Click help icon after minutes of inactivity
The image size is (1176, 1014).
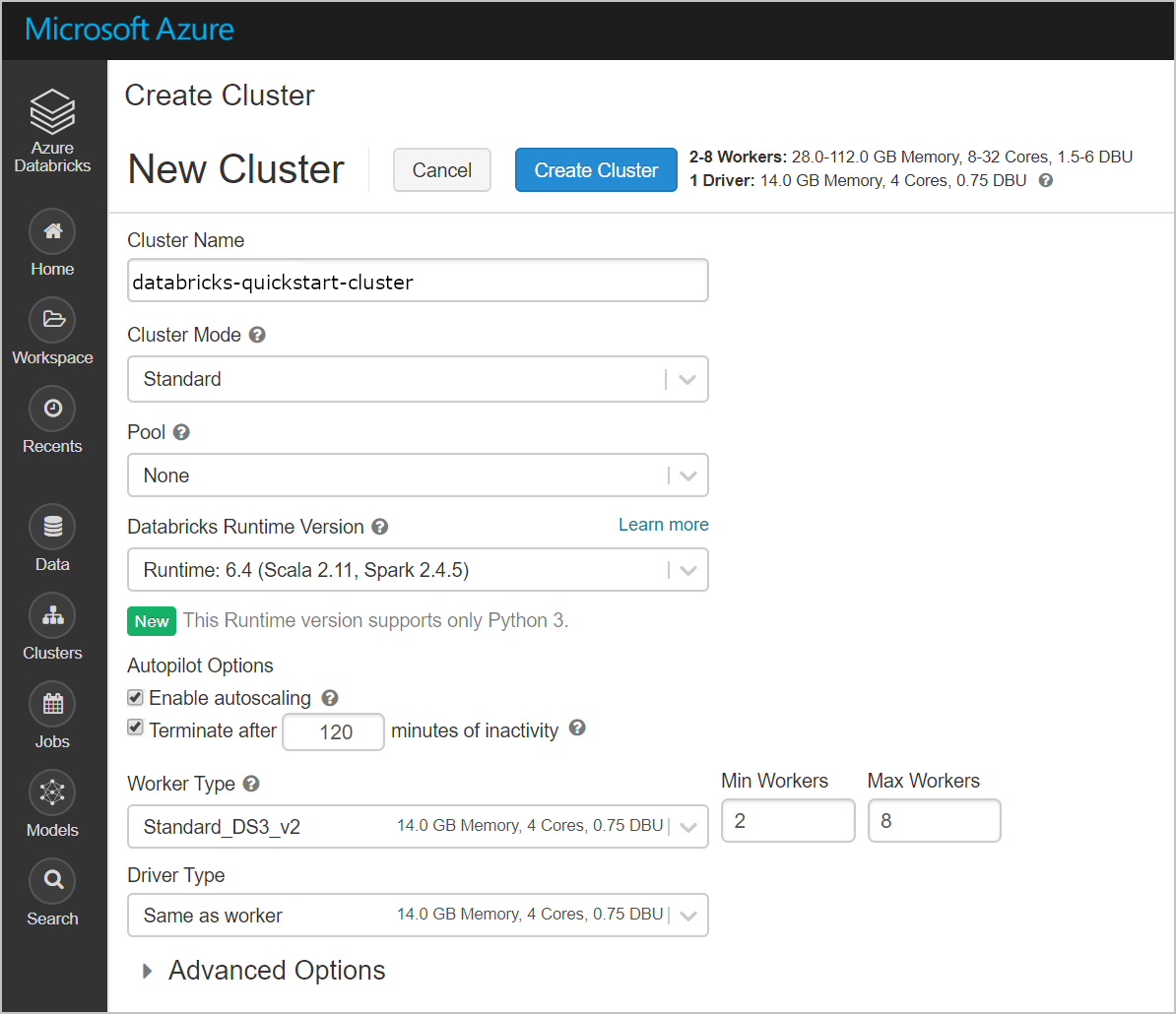point(577,728)
